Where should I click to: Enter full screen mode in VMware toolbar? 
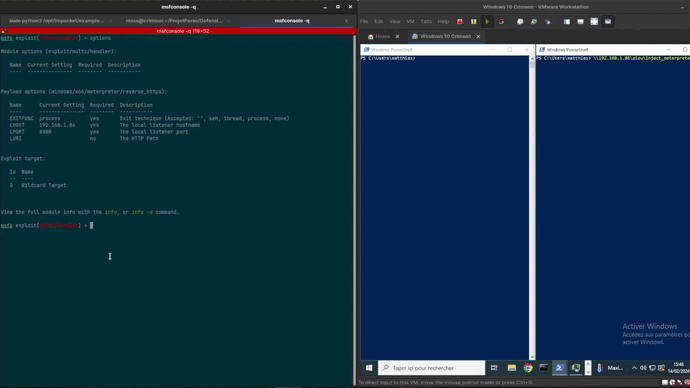pyautogui.click(x=594, y=22)
